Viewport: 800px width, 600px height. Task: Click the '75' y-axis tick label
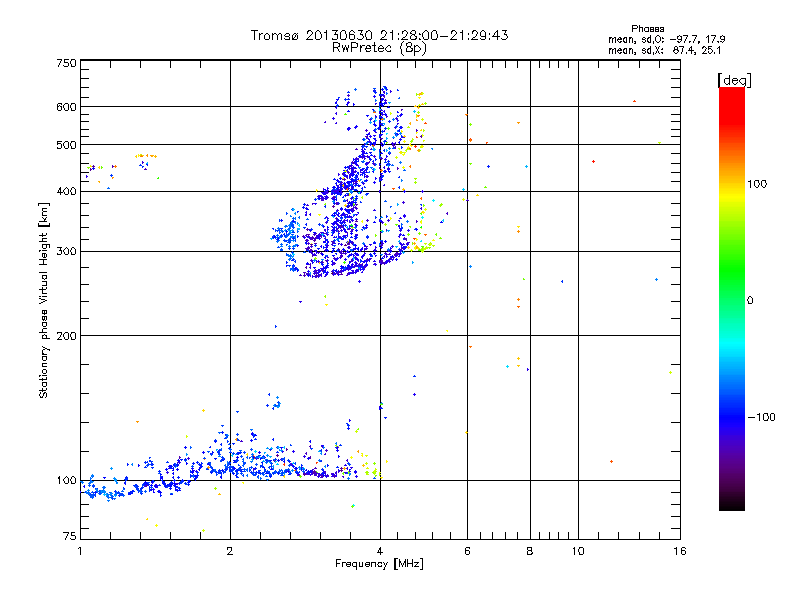(70, 536)
